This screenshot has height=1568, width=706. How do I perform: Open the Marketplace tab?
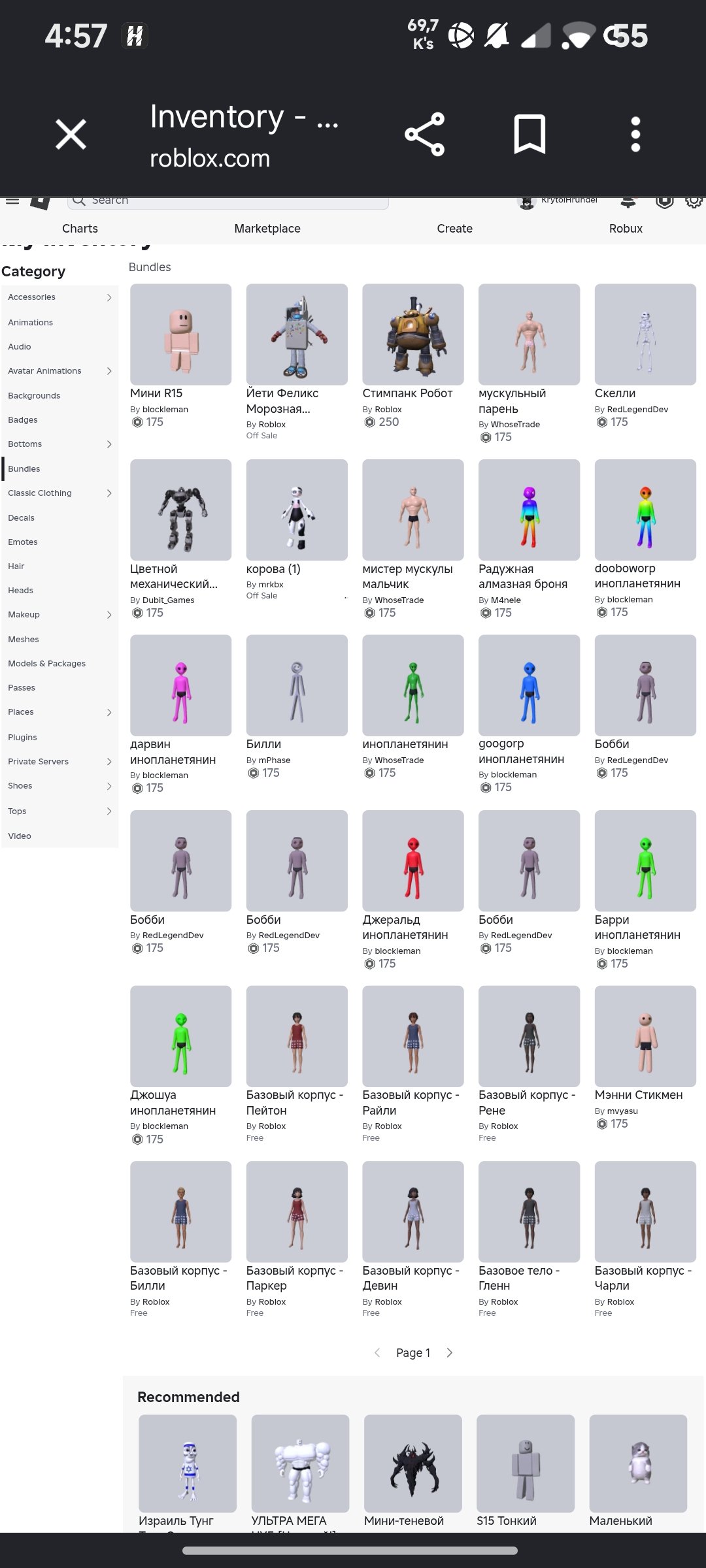coord(267,229)
